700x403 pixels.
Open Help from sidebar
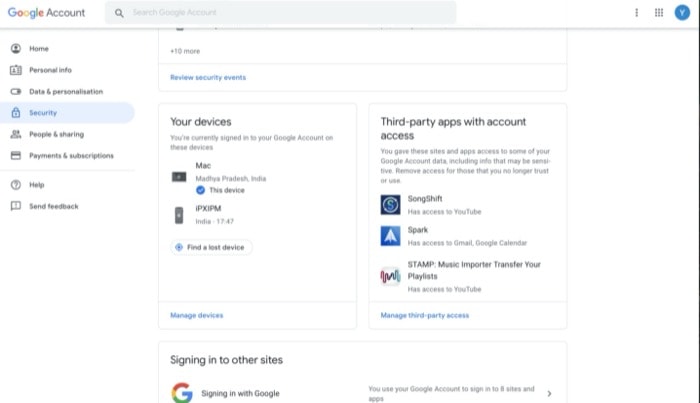point(67,184)
